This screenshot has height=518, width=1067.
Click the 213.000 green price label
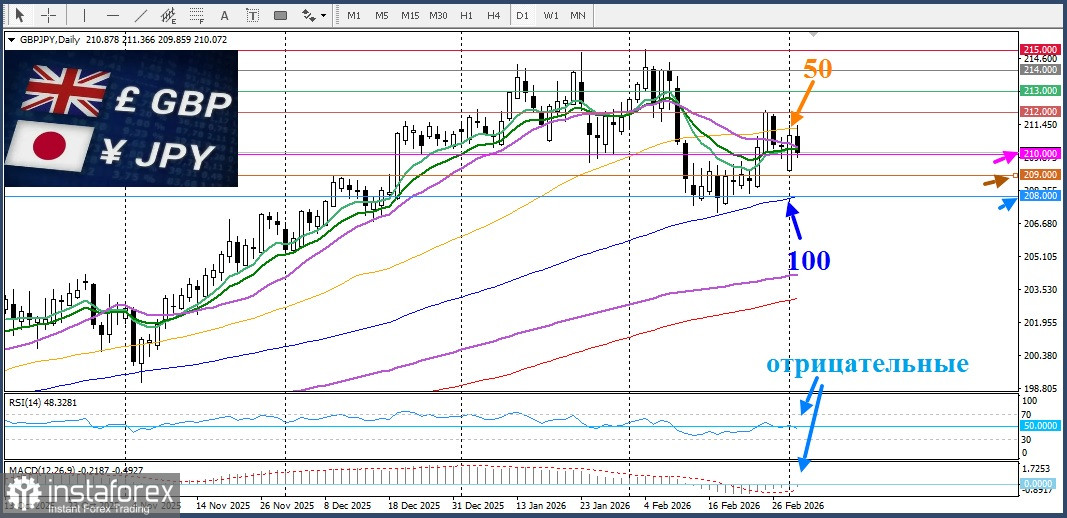(x=1040, y=91)
